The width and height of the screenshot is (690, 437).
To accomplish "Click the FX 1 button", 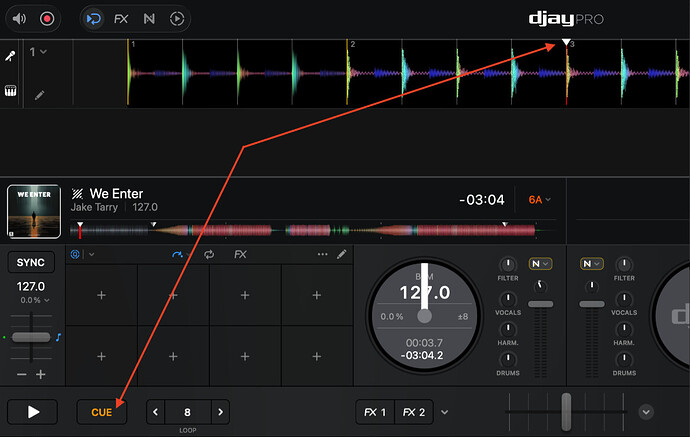I will point(375,412).
